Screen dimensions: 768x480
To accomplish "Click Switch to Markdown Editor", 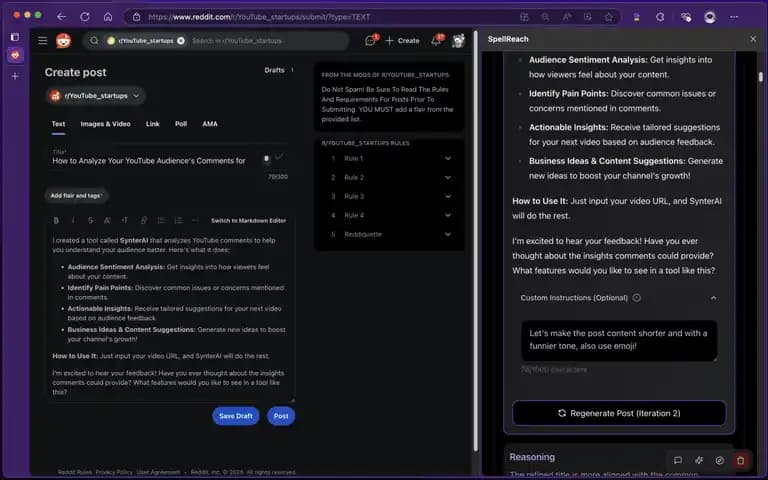I will (248, 220).
